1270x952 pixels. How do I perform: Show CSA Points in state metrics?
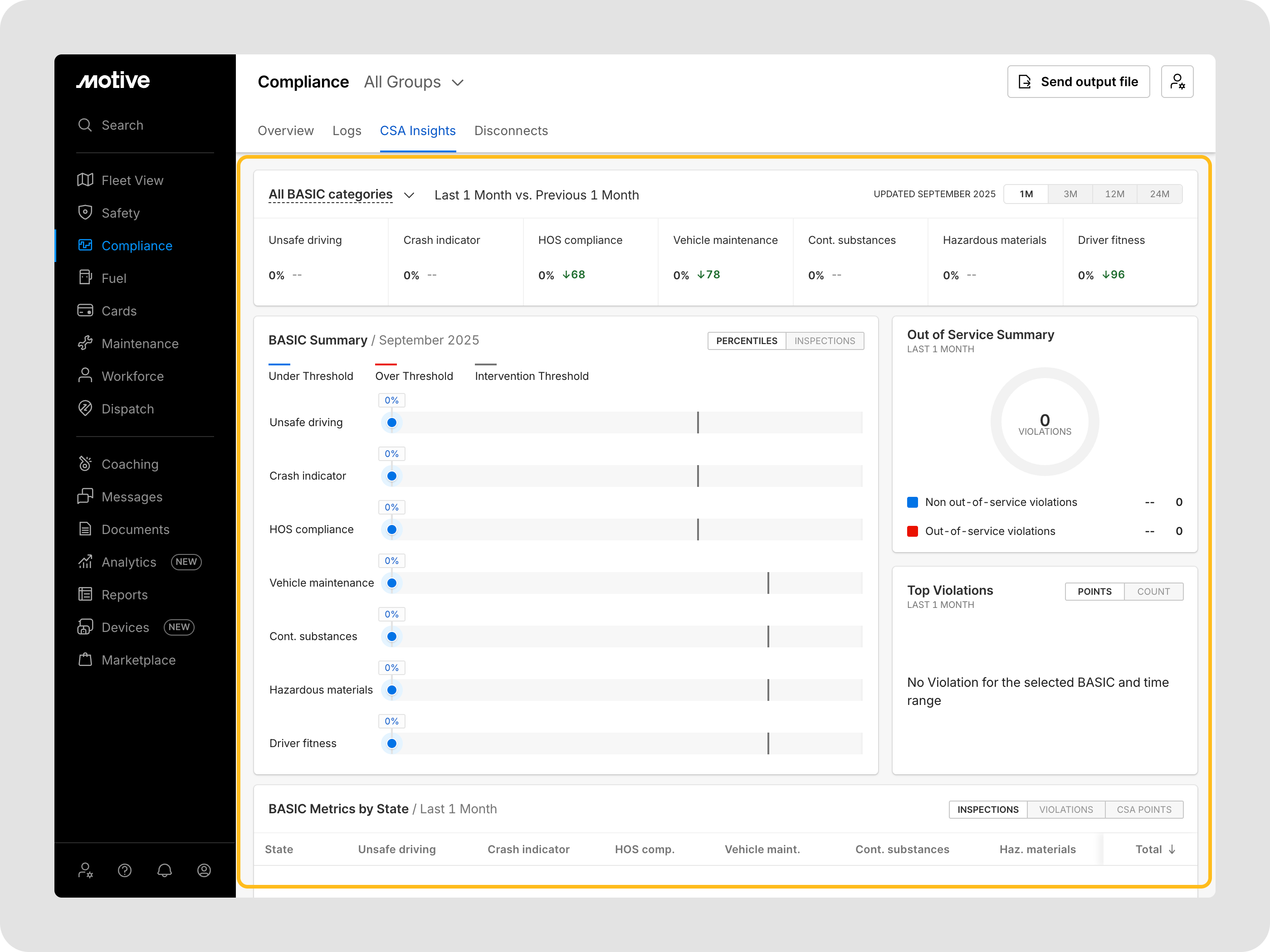[1144, 810]
